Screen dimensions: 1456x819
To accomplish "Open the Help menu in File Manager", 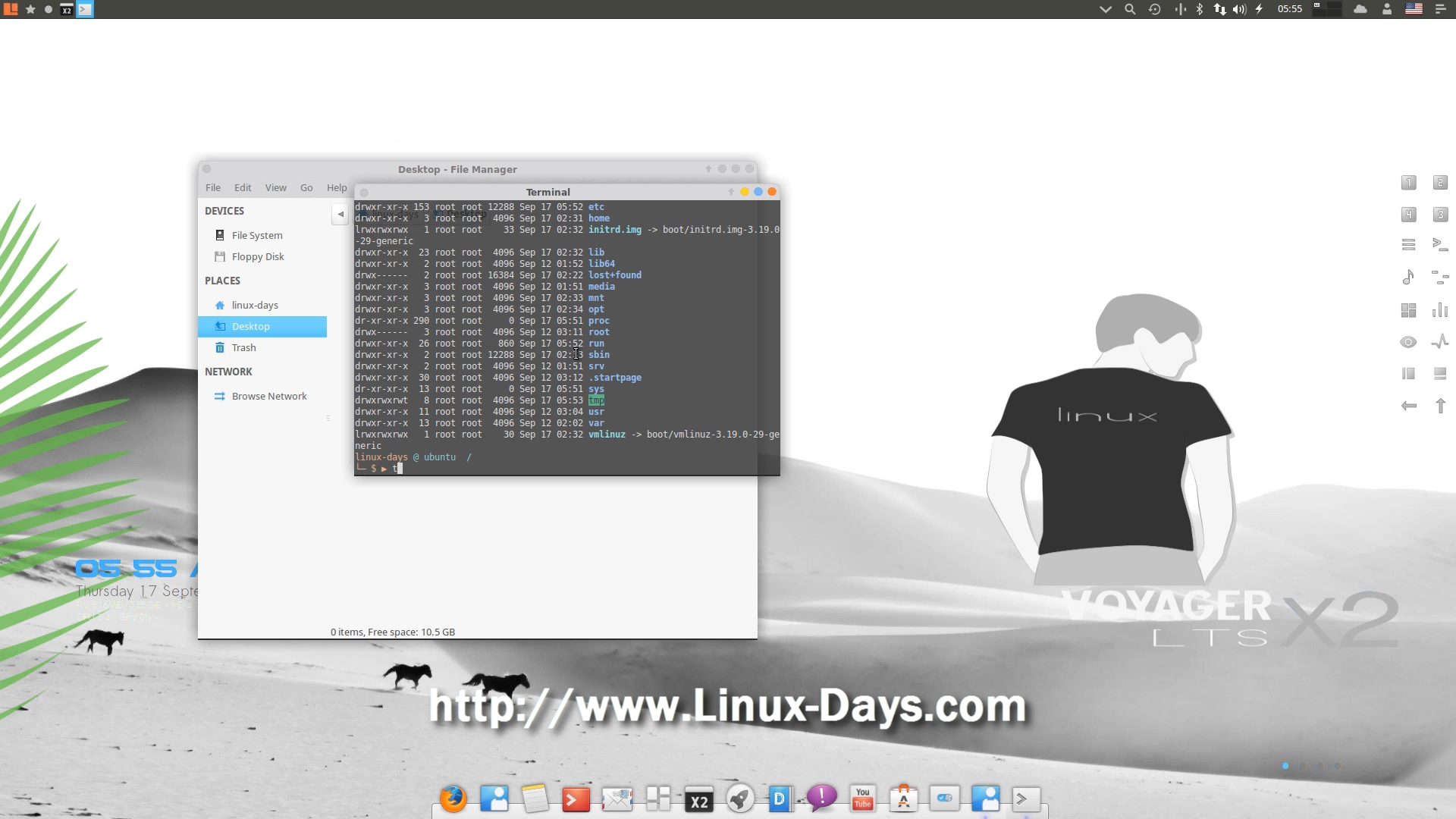I will (337, 187).
